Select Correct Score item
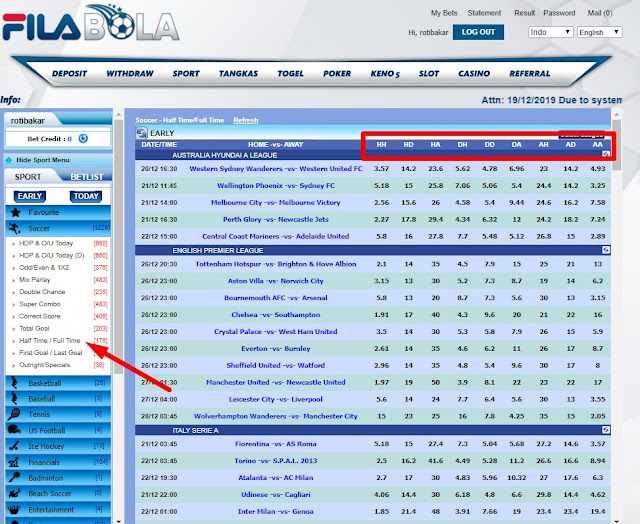Image resolution: width=640 pixels, height=524 pixels. point(40,316)
